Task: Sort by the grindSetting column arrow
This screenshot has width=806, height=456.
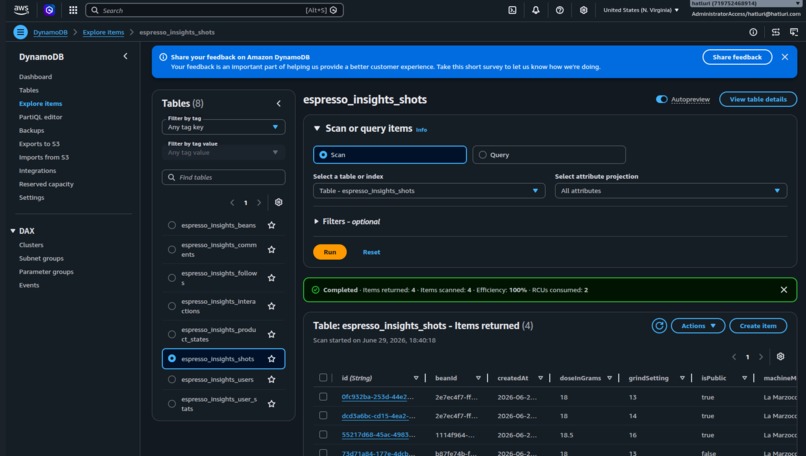Action: pos(682,378)
